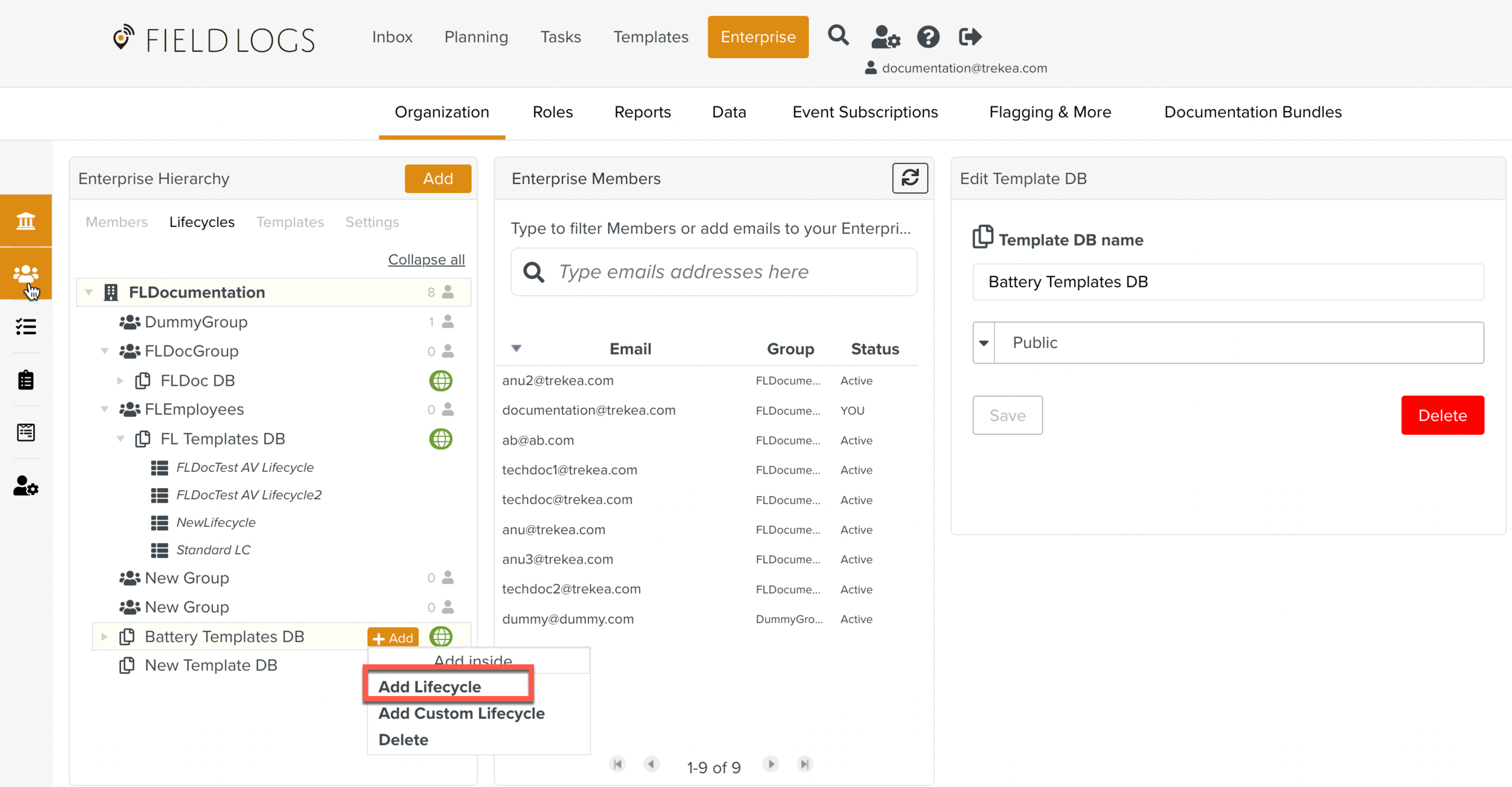Click the search magnifier icon in top navigation
Screen dimensions: 1512x787
tap(838, 36)
